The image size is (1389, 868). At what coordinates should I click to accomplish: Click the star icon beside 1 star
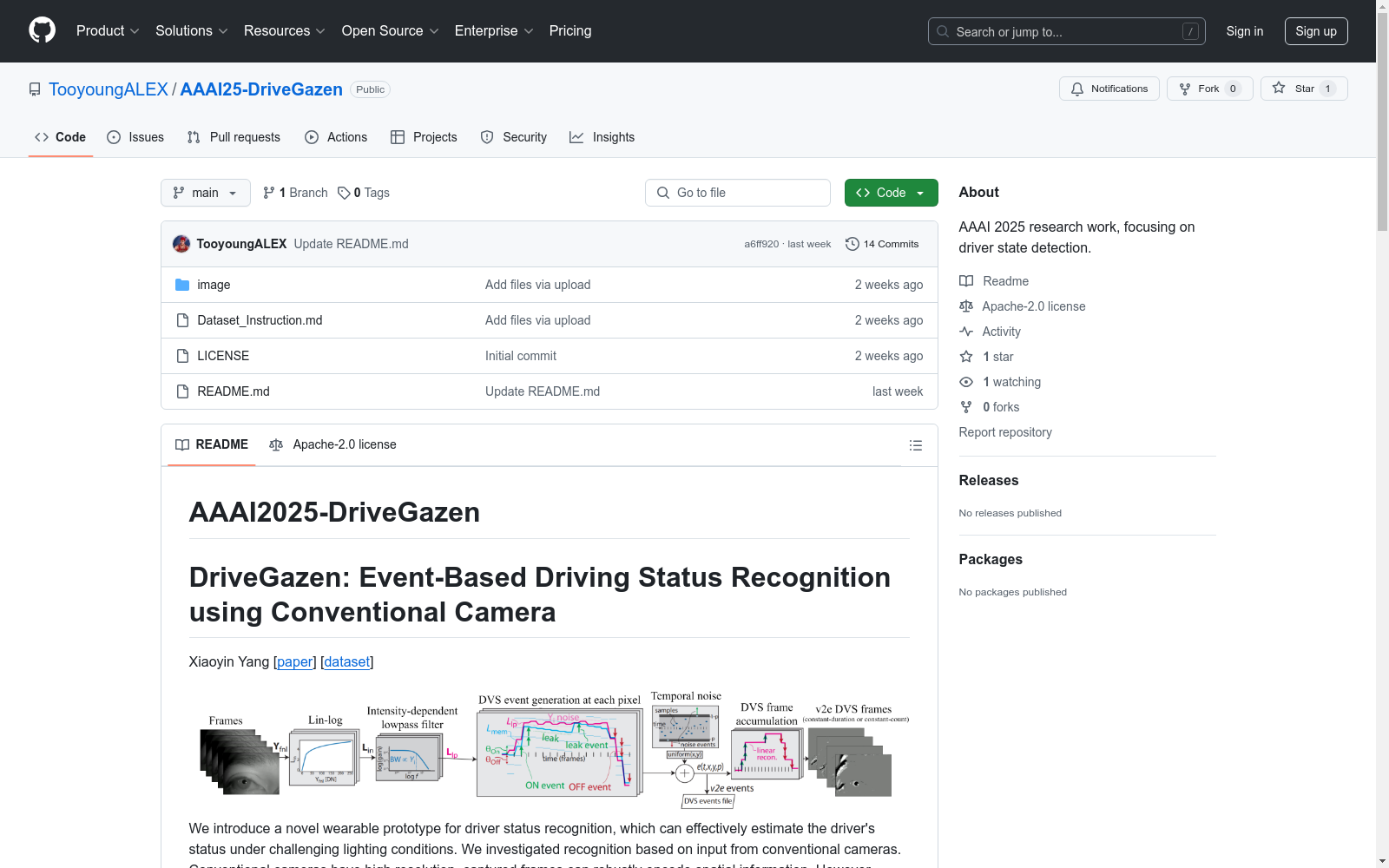tap(966, 357)
